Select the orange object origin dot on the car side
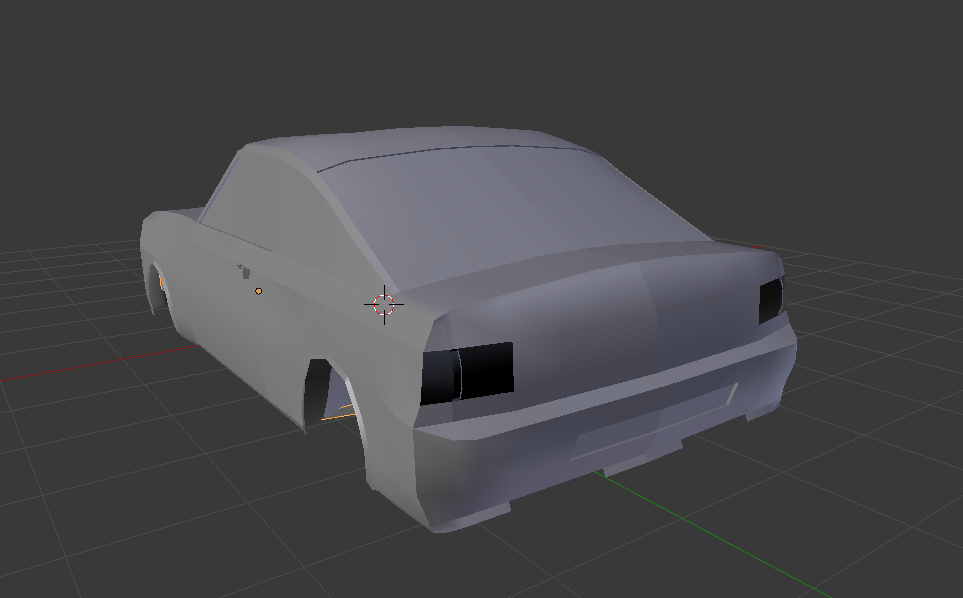963x598 pixels. tap(259, 291)
